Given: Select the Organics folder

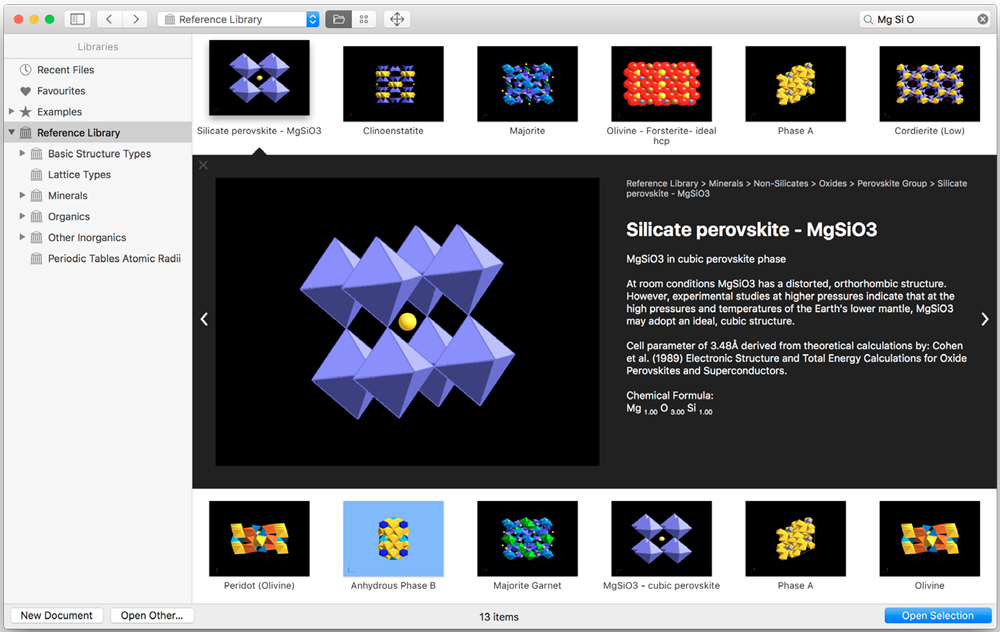Looking at the screenshot, I should tap(69, 217).
